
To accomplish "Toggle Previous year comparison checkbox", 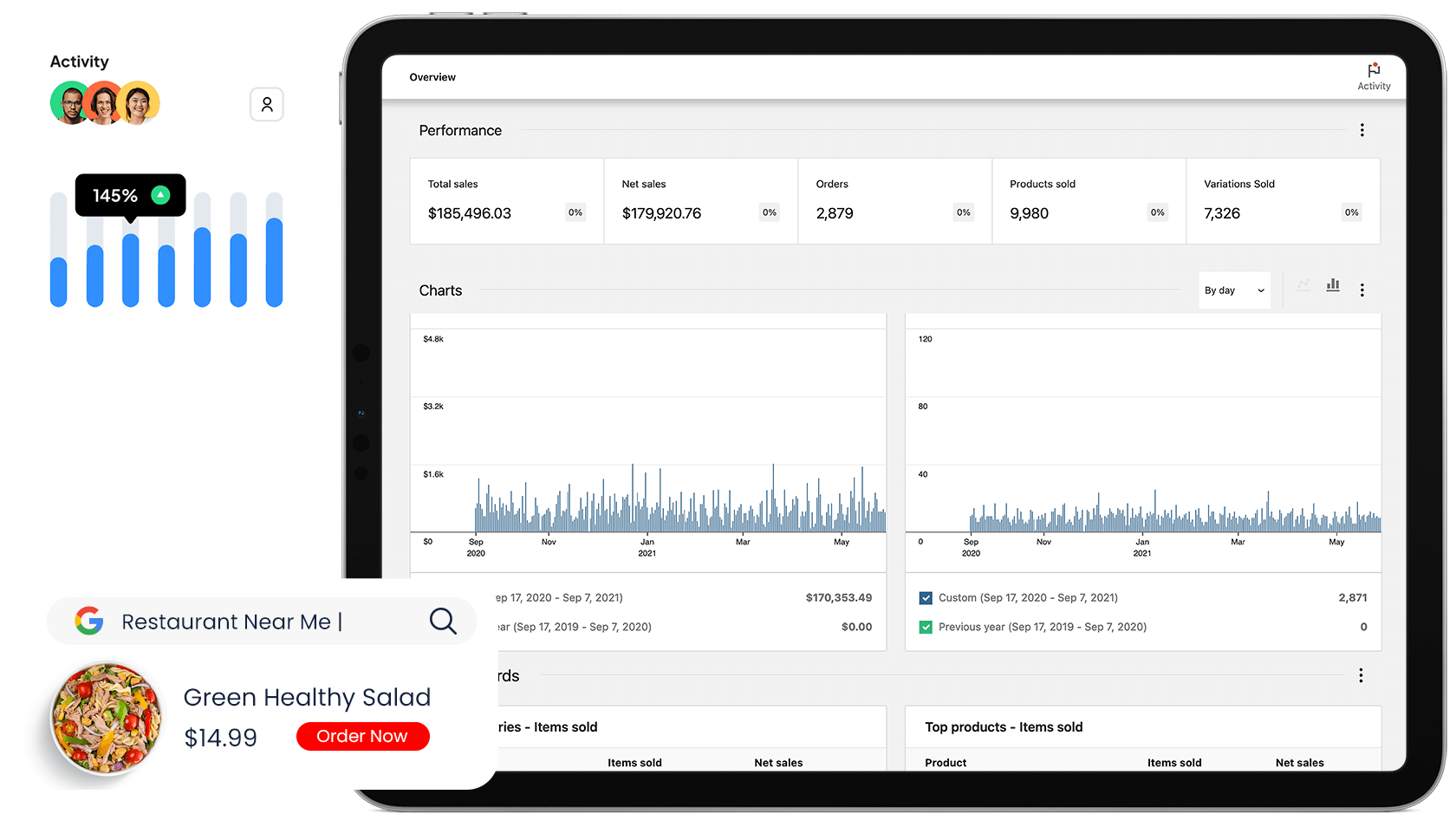I will pyautogui.click(x=926, y=627).
